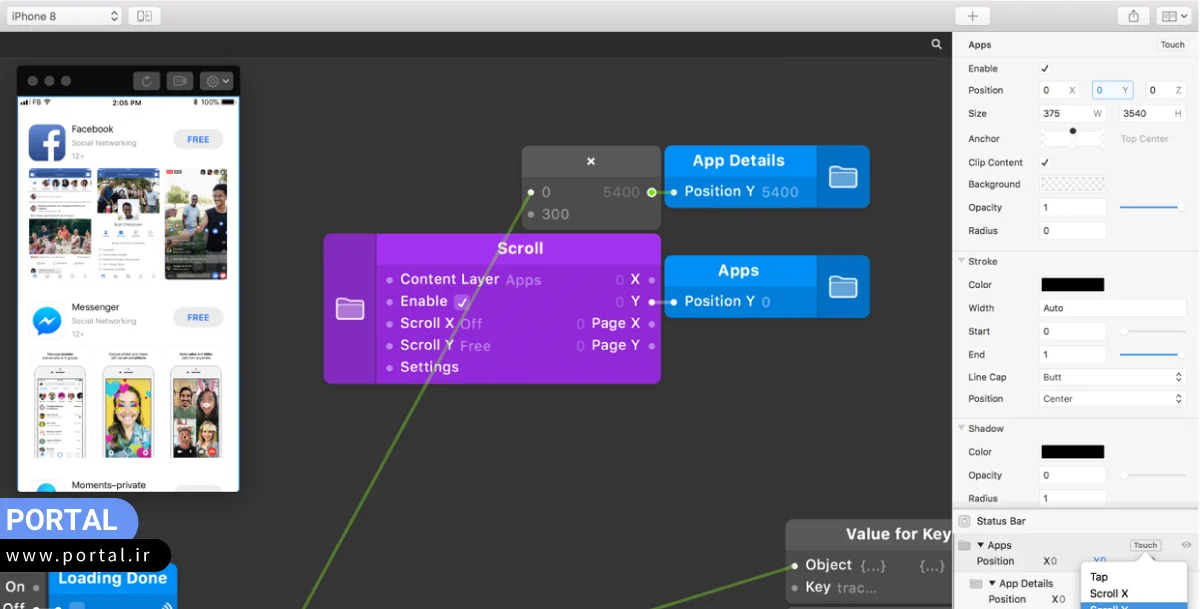The width and height of the screenshot is (1200, 609).
Task: Click the viewer record video icon
Action: point(180,81)
